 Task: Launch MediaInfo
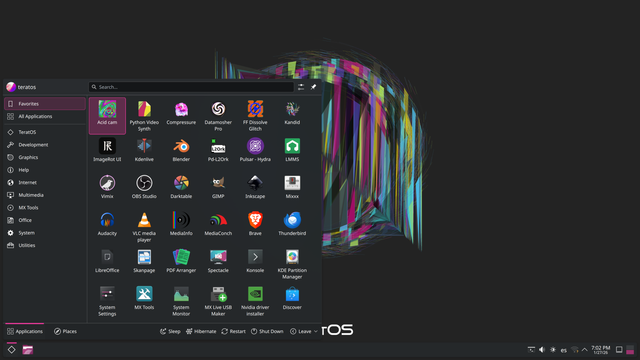point(181,227)
